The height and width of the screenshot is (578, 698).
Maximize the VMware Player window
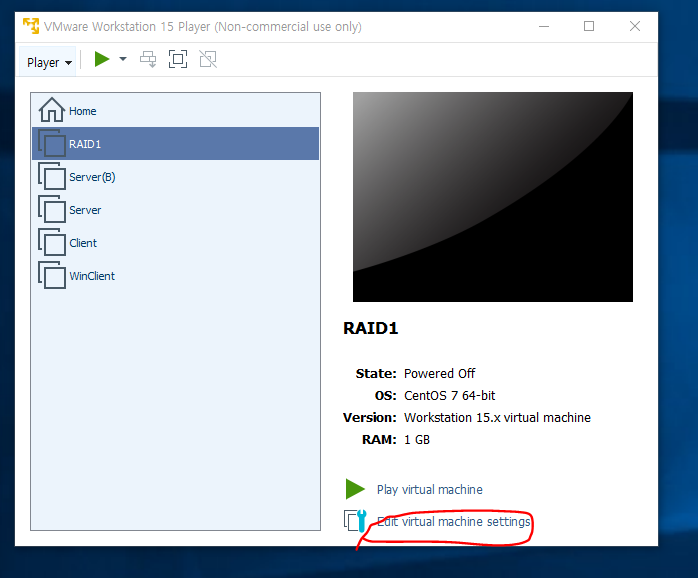point(589,26)
